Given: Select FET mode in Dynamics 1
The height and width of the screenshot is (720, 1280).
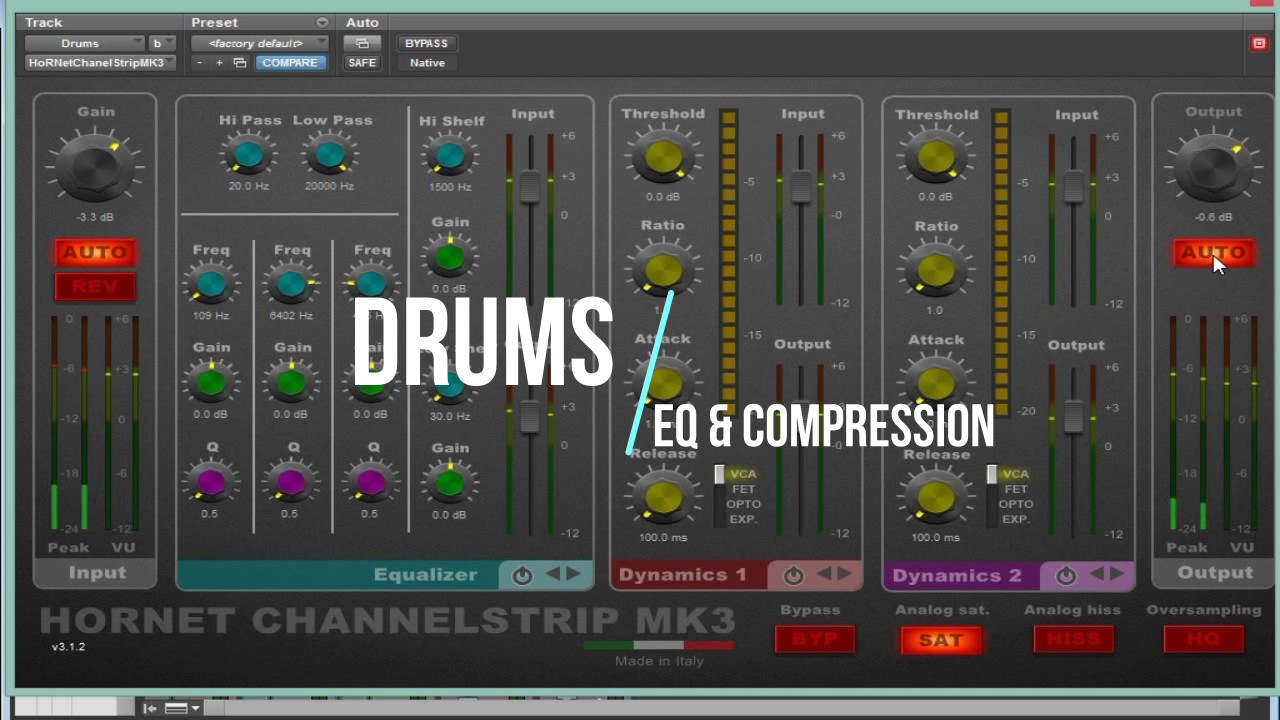Looking at the screenshot, I should click(743, 489).
